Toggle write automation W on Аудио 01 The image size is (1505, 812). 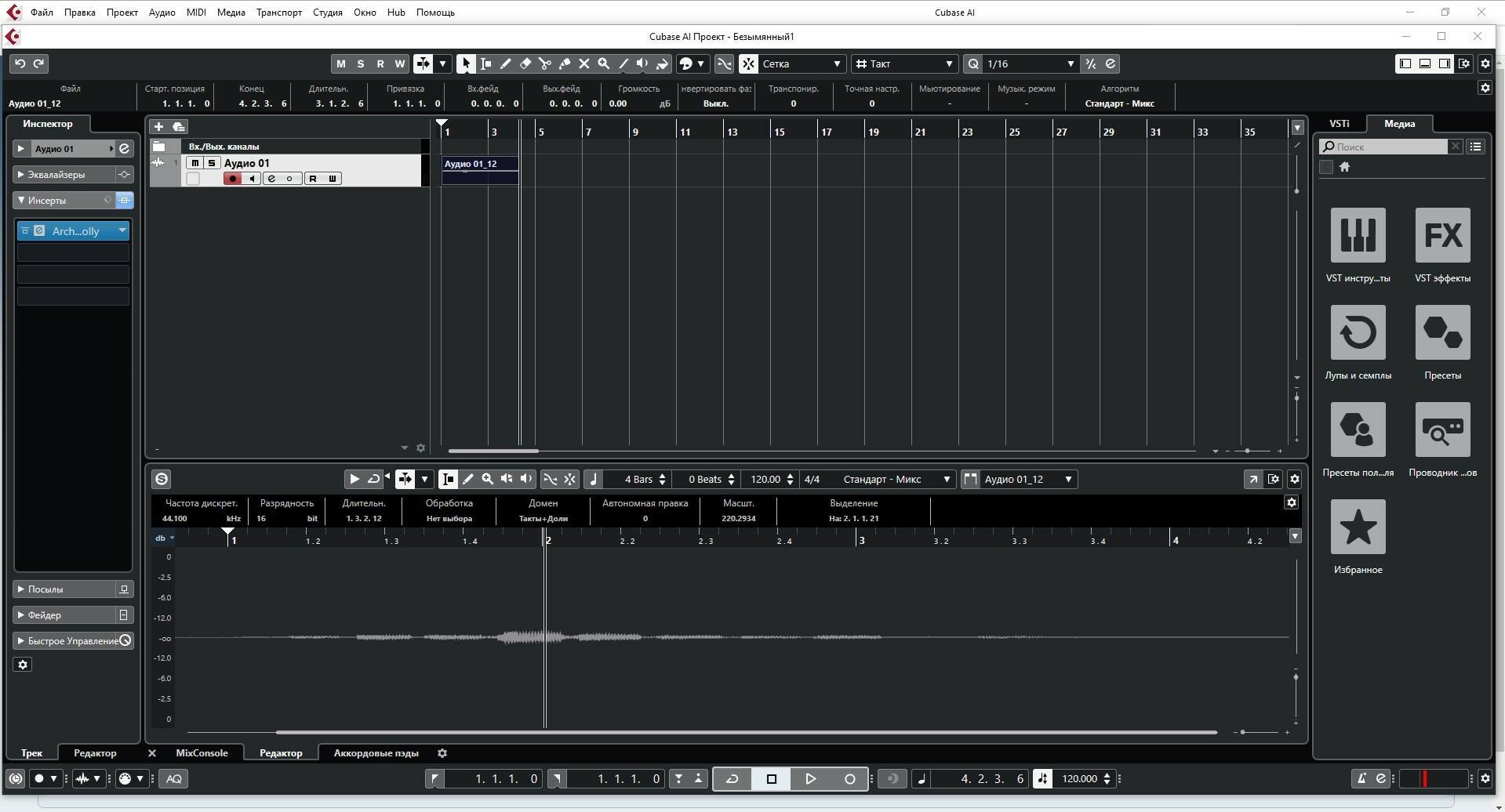[332, 179]
